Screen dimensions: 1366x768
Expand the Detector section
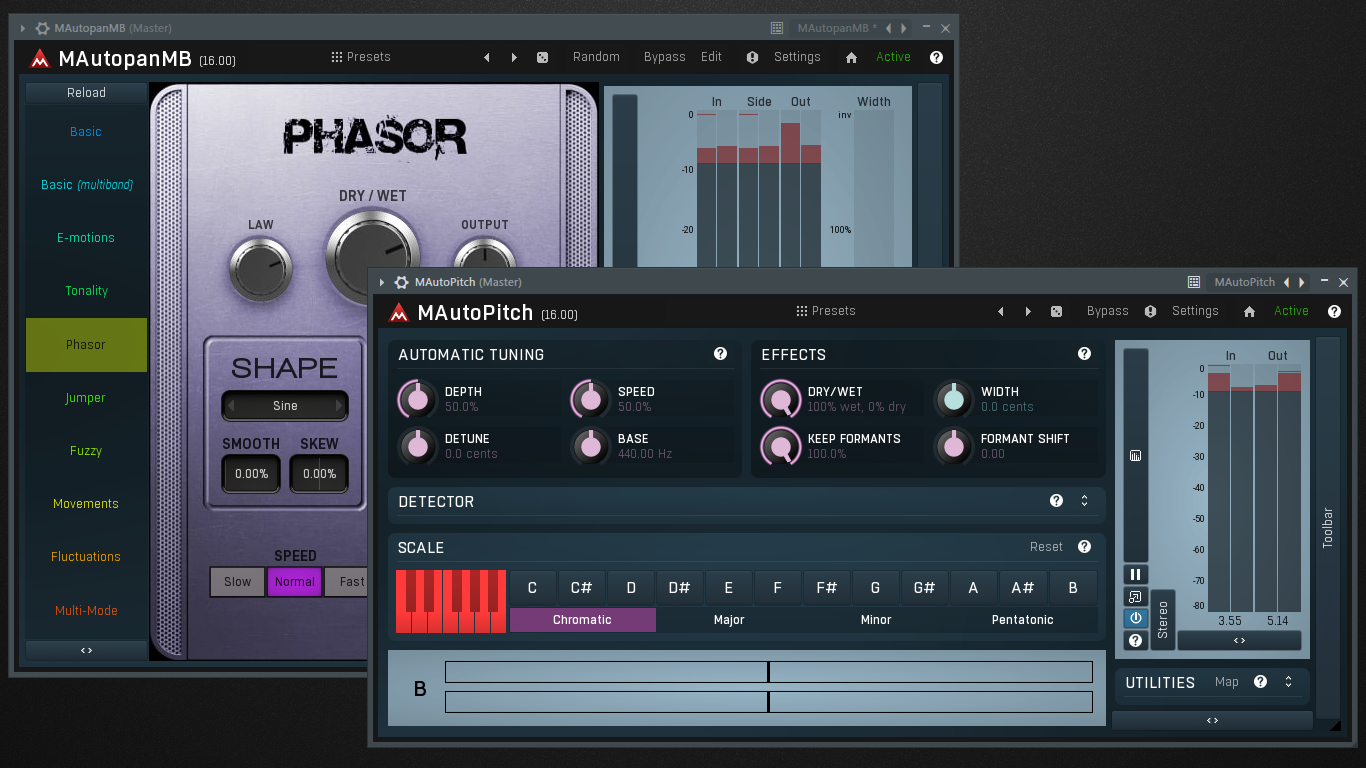tap(1084, 501)
